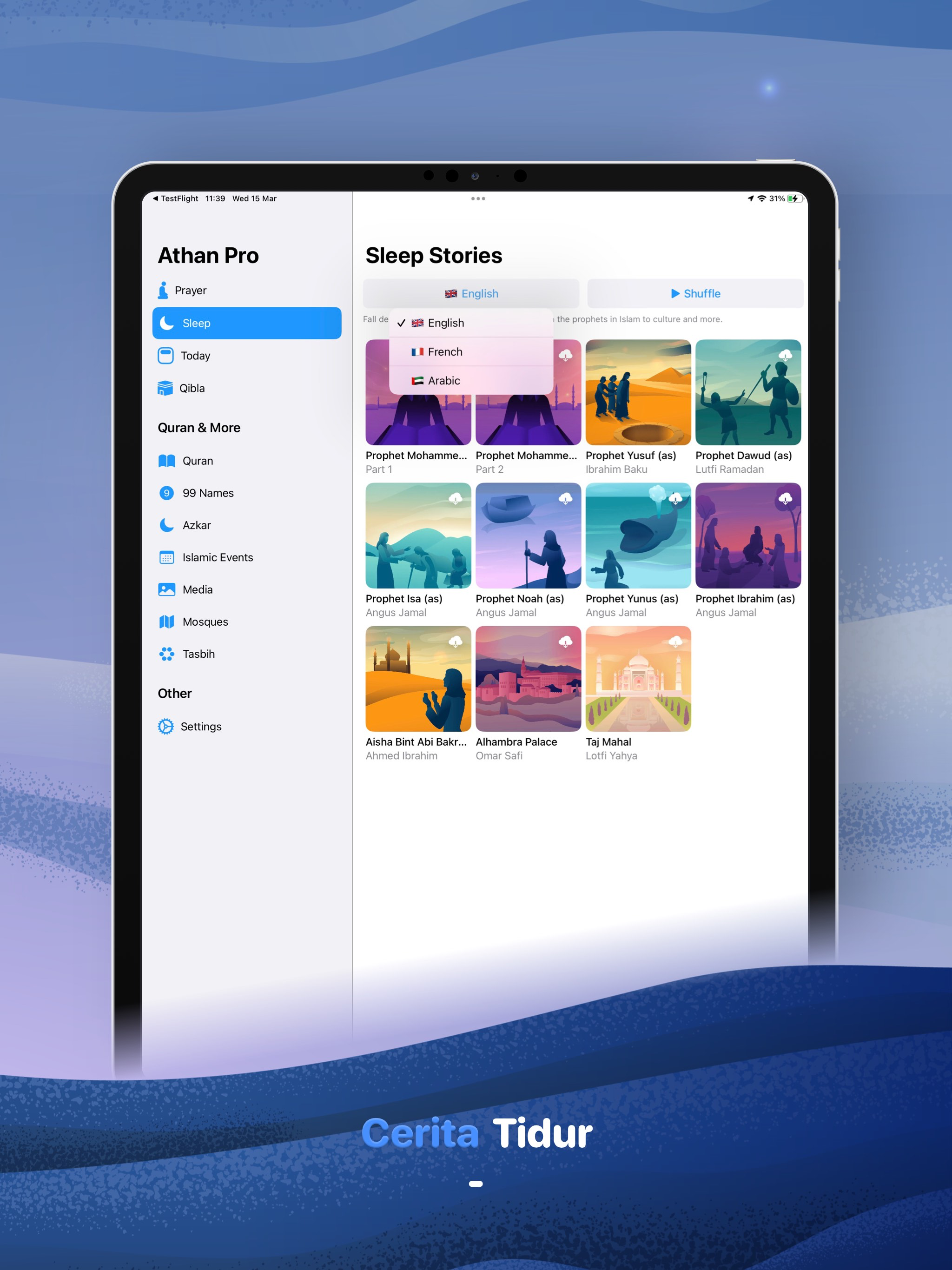Download Prophet Isa story via cloud icon
Screen dimensions: 952x1270
click(x=456, y=498)
